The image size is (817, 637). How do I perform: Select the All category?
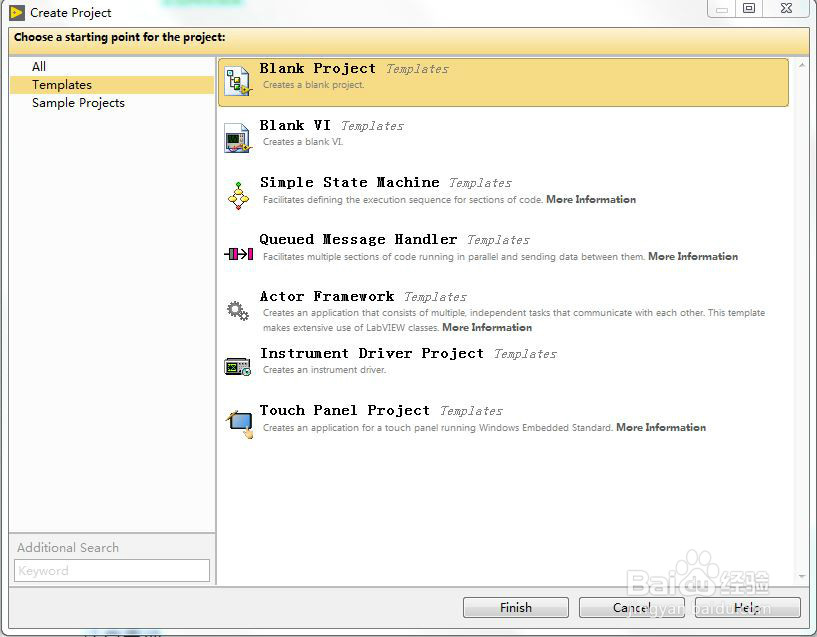coord(39,67)
